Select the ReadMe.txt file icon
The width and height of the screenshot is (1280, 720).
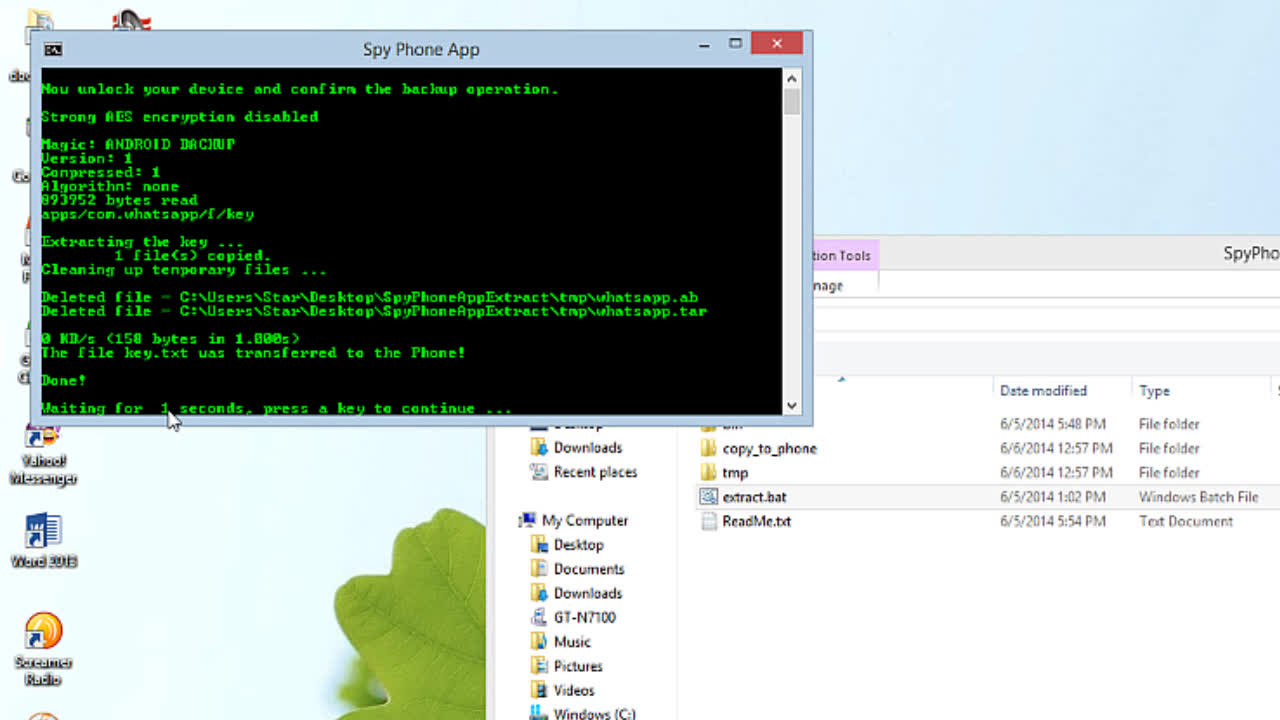(708, 521)
